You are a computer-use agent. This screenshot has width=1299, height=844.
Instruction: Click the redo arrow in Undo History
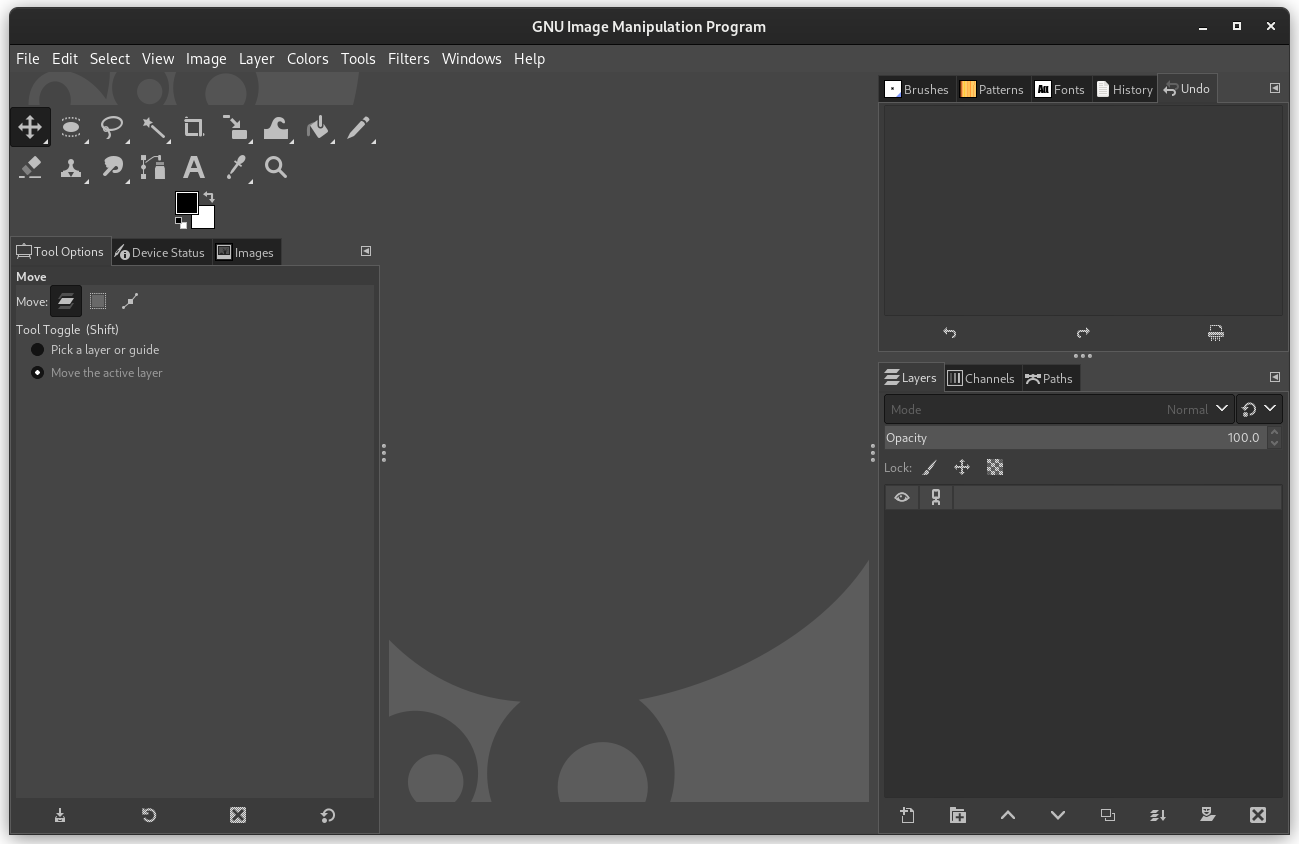point(1083,333)
